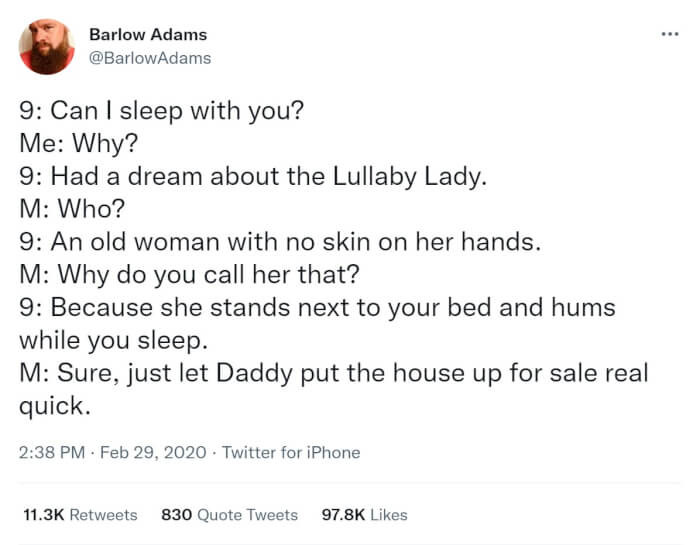Screen dimensions: 700x545
Task: Click the line "Because she stands next to your bed"
Action: pyautogui.click(x=317, y=307)
